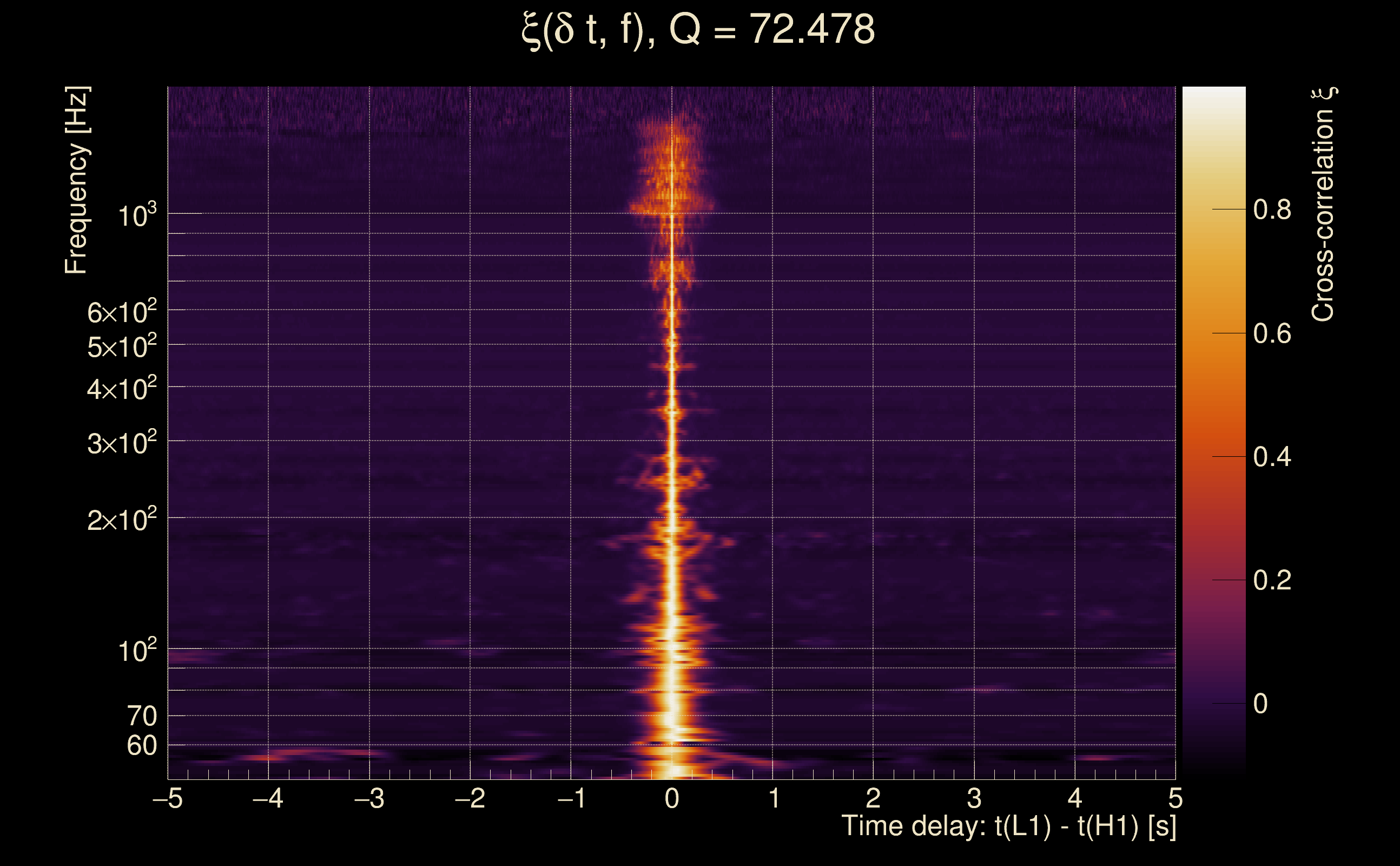Click the x-axis tick label 2
The image size is (1400, 866).
pos(873,798)
